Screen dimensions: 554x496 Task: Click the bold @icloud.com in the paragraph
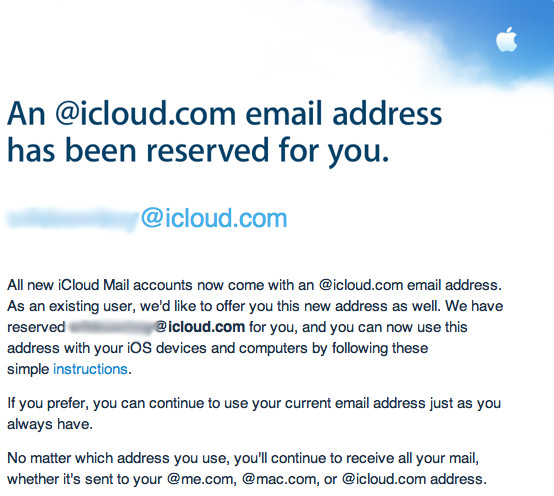click(x=200, y=327)
